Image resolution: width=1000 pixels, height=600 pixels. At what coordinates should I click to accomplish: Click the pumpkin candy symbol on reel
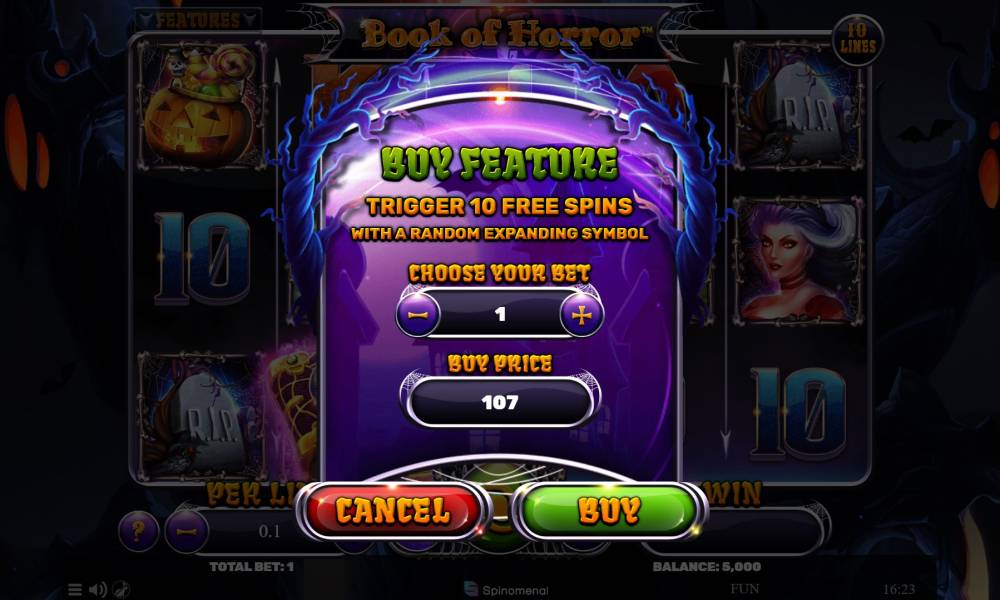202,105
